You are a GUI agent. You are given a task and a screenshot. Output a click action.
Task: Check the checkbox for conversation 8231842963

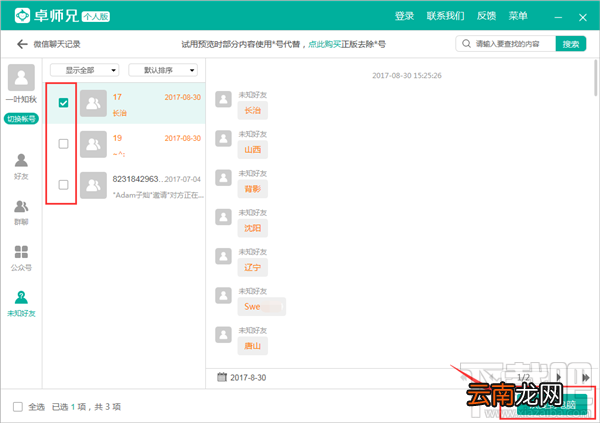[x=64, y=185]
